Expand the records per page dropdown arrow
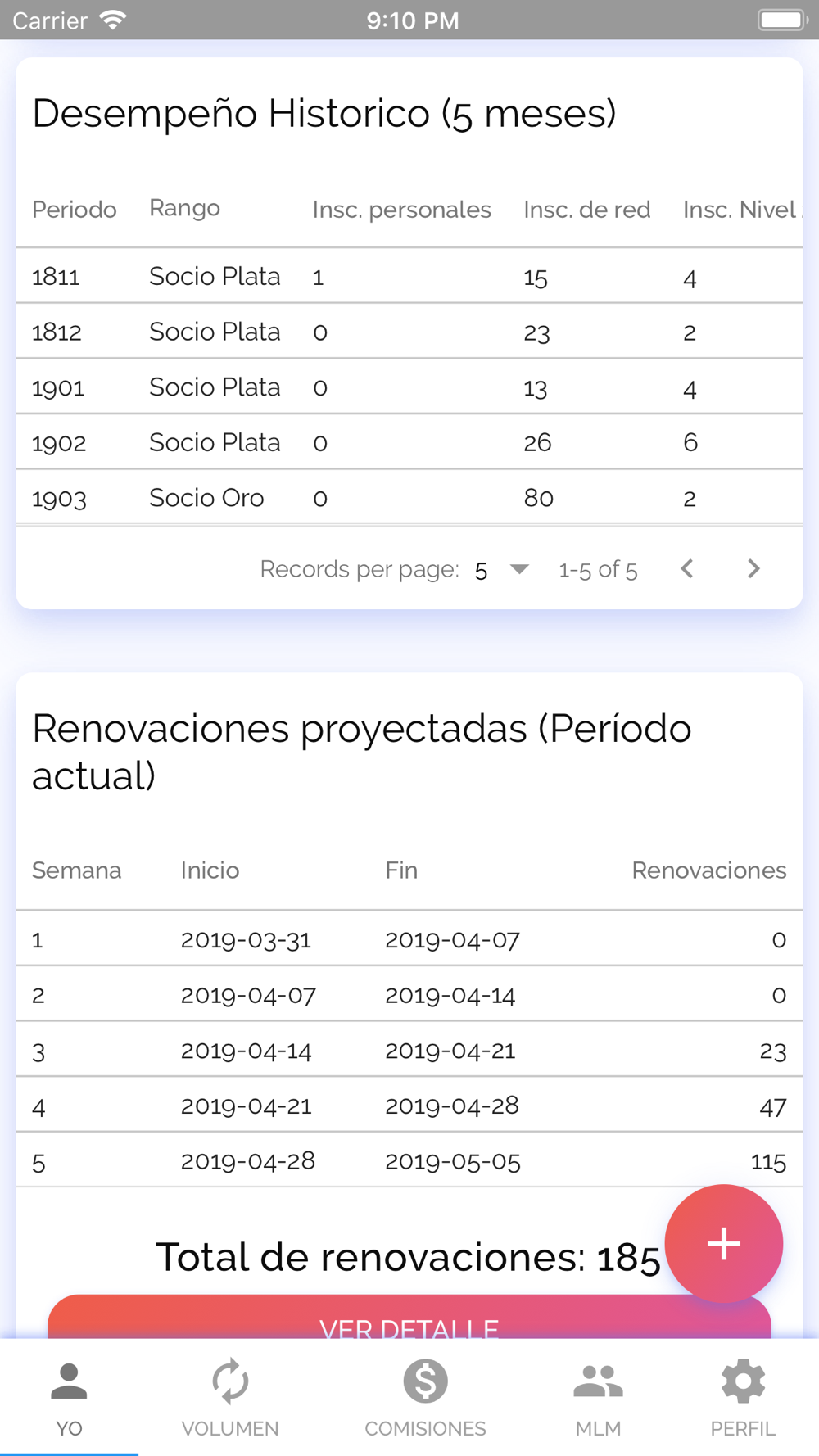Image resolution: width=819 pixels, height=1456 pixels. click(x=519, y=569)
